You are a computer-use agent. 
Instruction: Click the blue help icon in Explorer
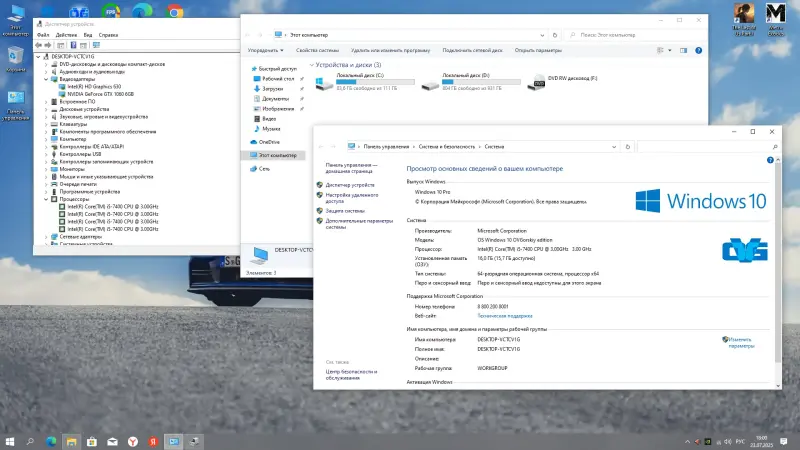pos(698,51)
